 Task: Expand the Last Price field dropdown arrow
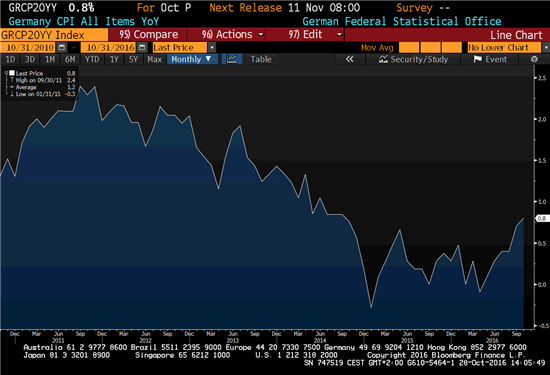coord(212,47)
